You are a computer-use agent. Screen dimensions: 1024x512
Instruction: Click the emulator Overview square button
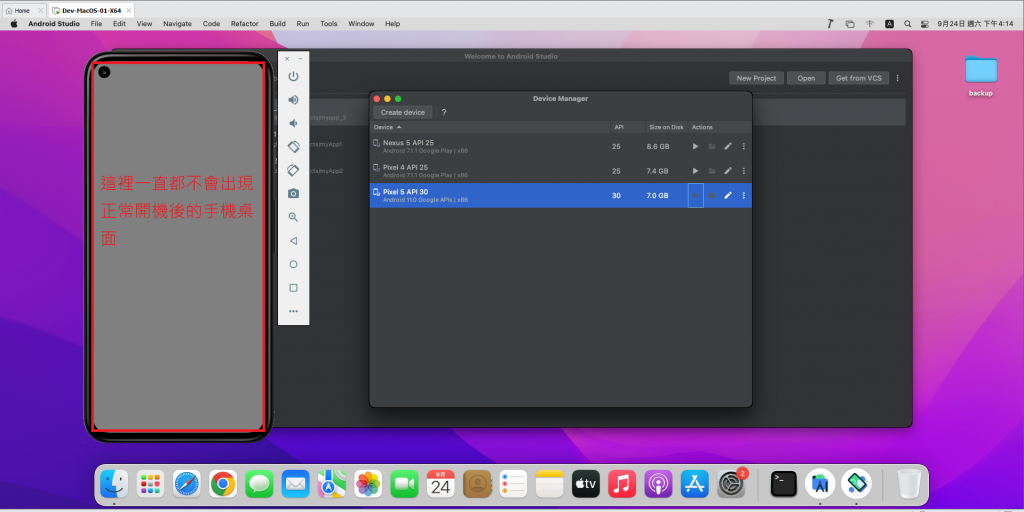[293, 288]
